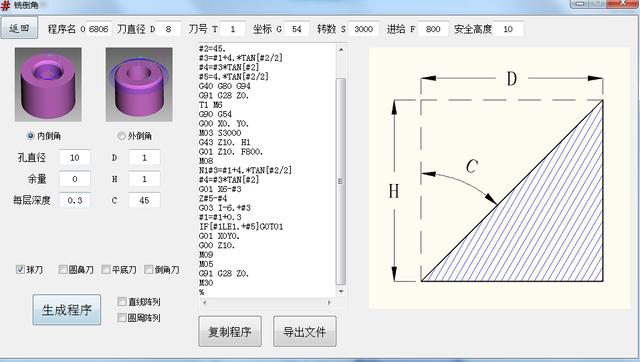Edit the chamfer D value field
640x362 pixels.
tap(144, 158)
